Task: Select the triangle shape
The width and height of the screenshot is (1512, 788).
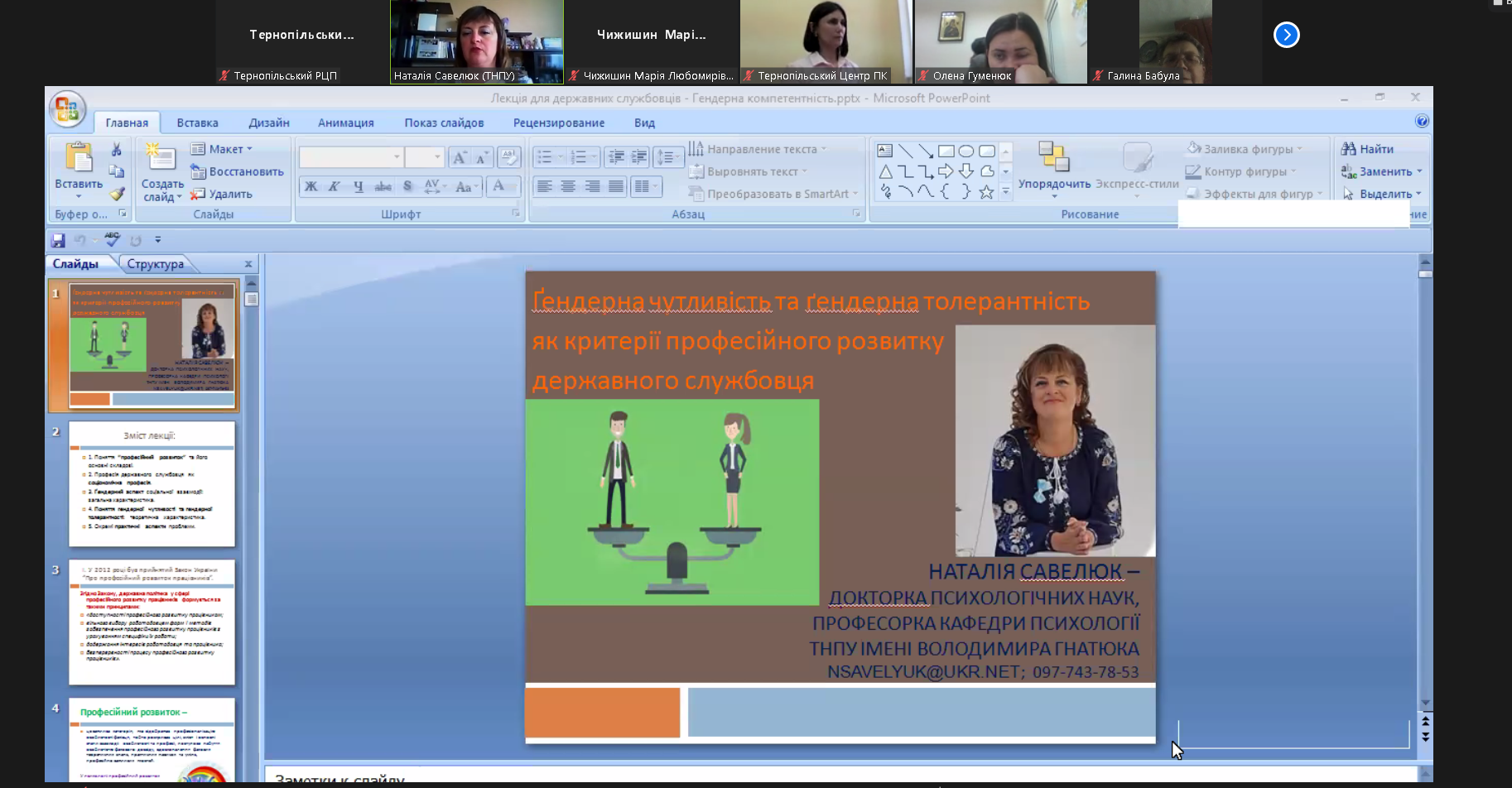Action: coord(885,171)
